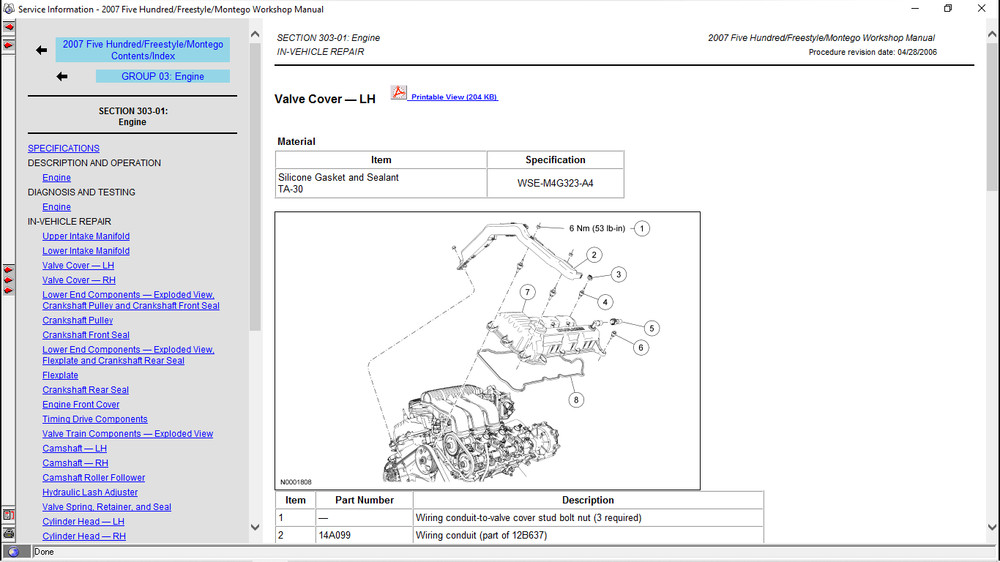1000x562 pixels.
Task: Click back arrow beside Contents/Index
Action: [x=41, y=50]
